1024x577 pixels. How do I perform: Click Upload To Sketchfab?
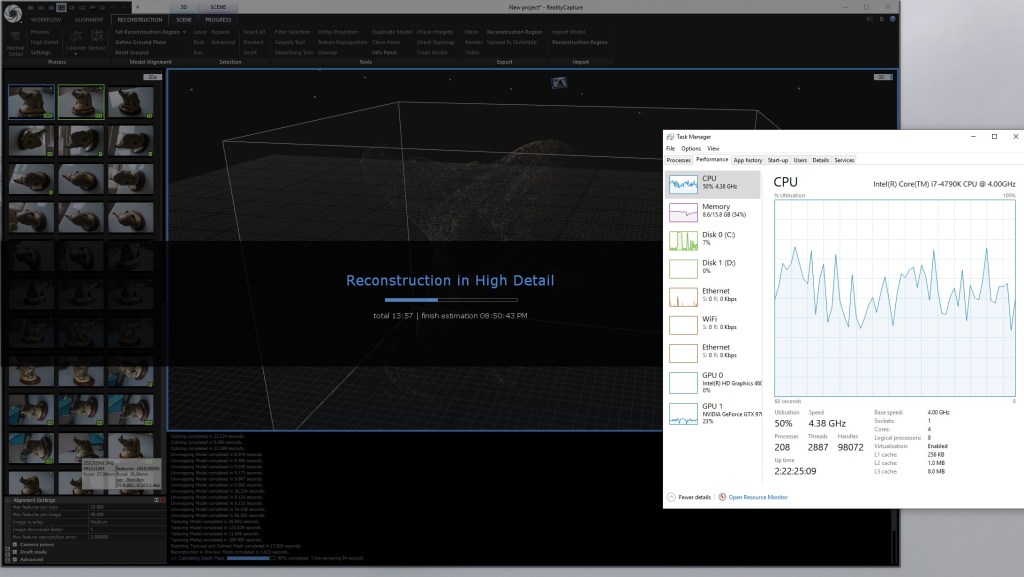(511, 43)
